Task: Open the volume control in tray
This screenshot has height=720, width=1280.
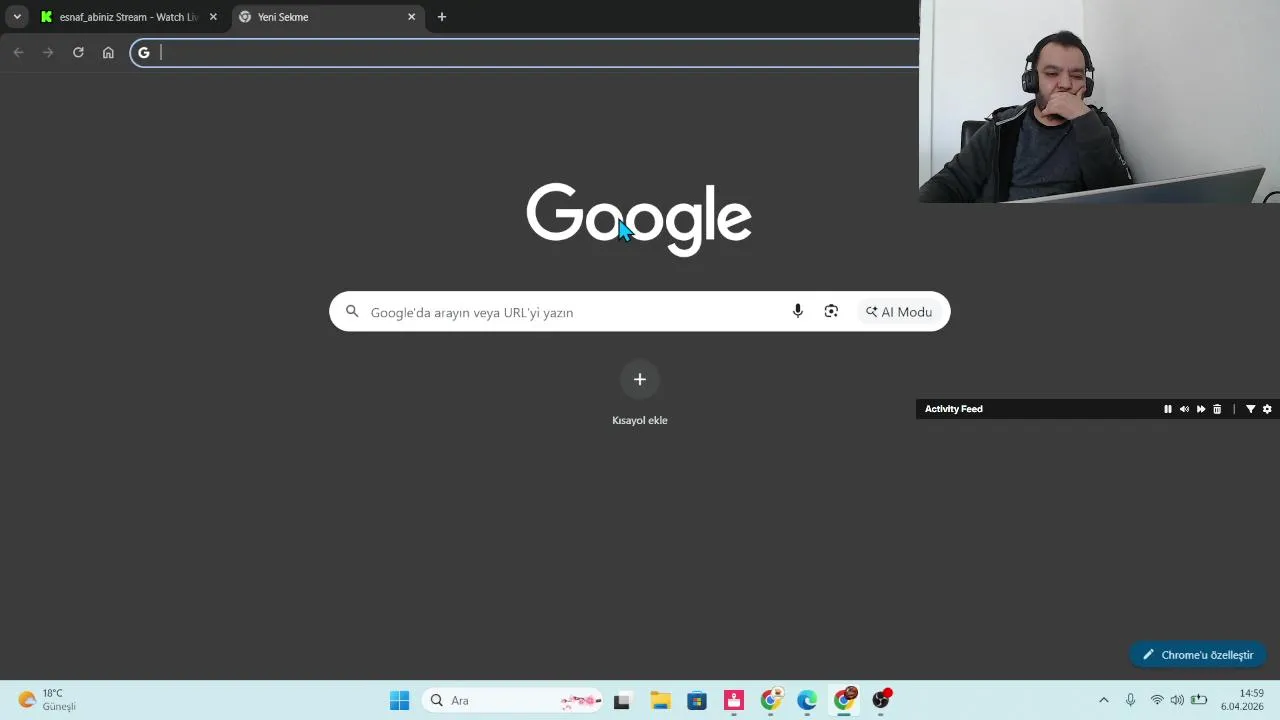Action: tap(1177, 700)
